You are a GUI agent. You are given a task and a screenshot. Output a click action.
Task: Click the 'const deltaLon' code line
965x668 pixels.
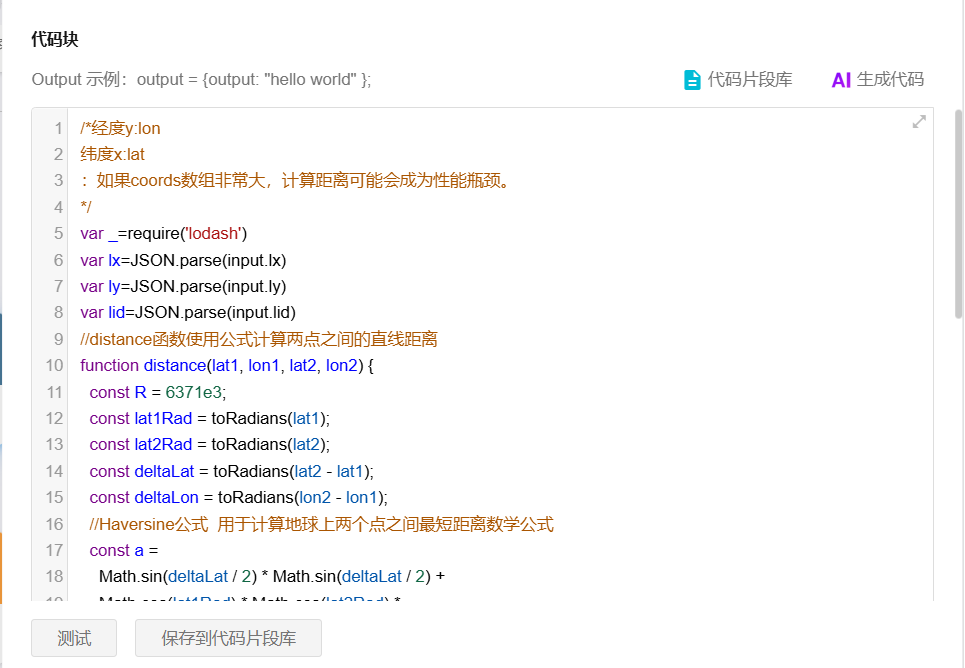(x=238, y=497)
